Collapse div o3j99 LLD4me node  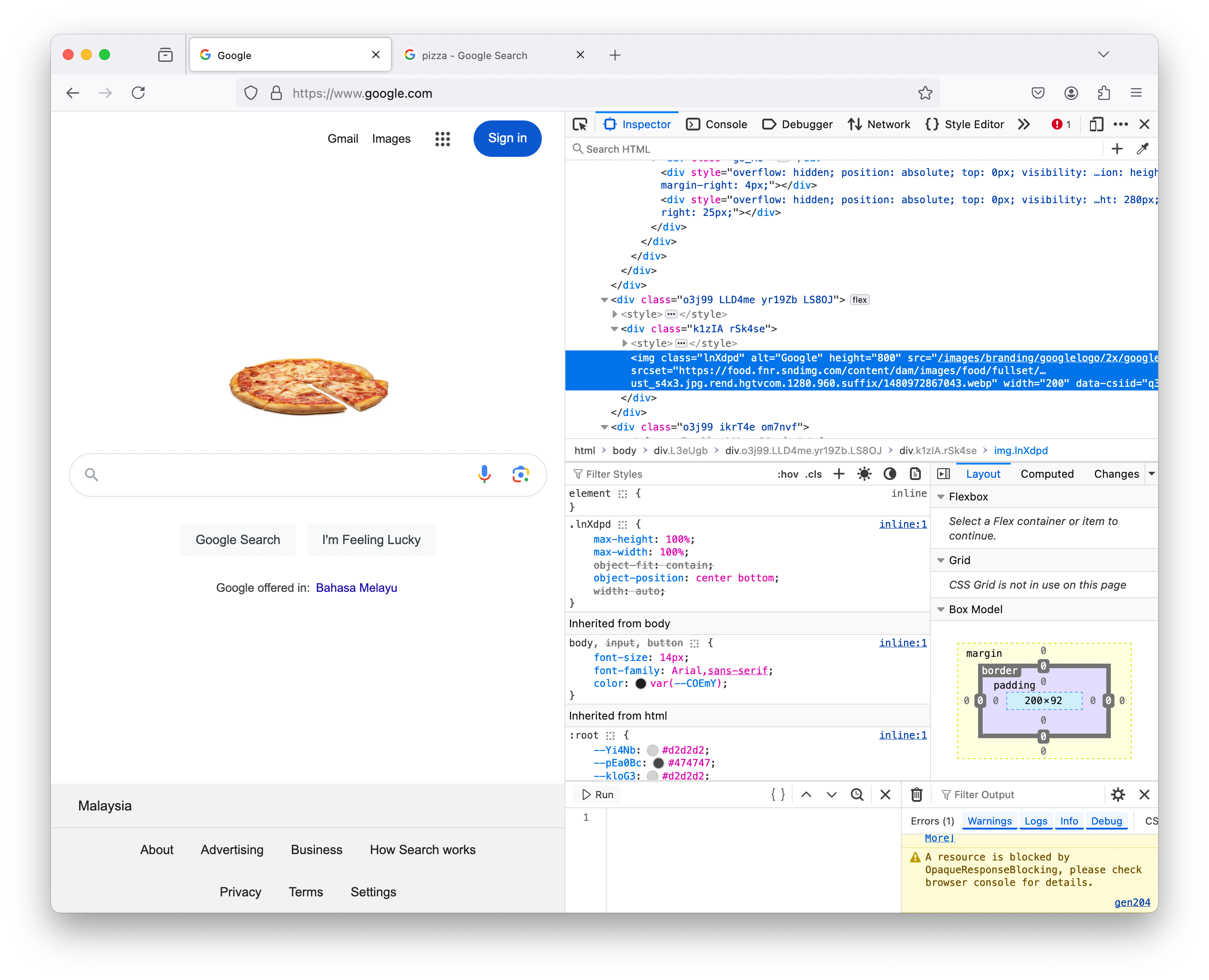click(604, 300)
